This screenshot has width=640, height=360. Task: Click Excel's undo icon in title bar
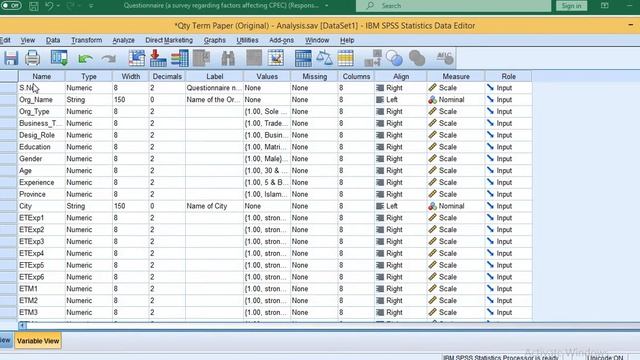pos(49,6)
